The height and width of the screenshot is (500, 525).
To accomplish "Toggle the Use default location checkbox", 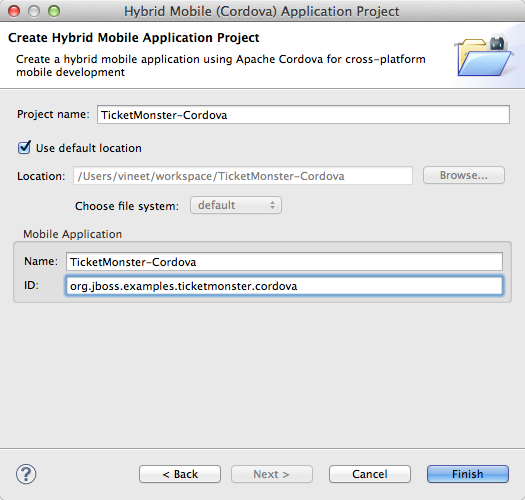I will [x=24, y=147].
